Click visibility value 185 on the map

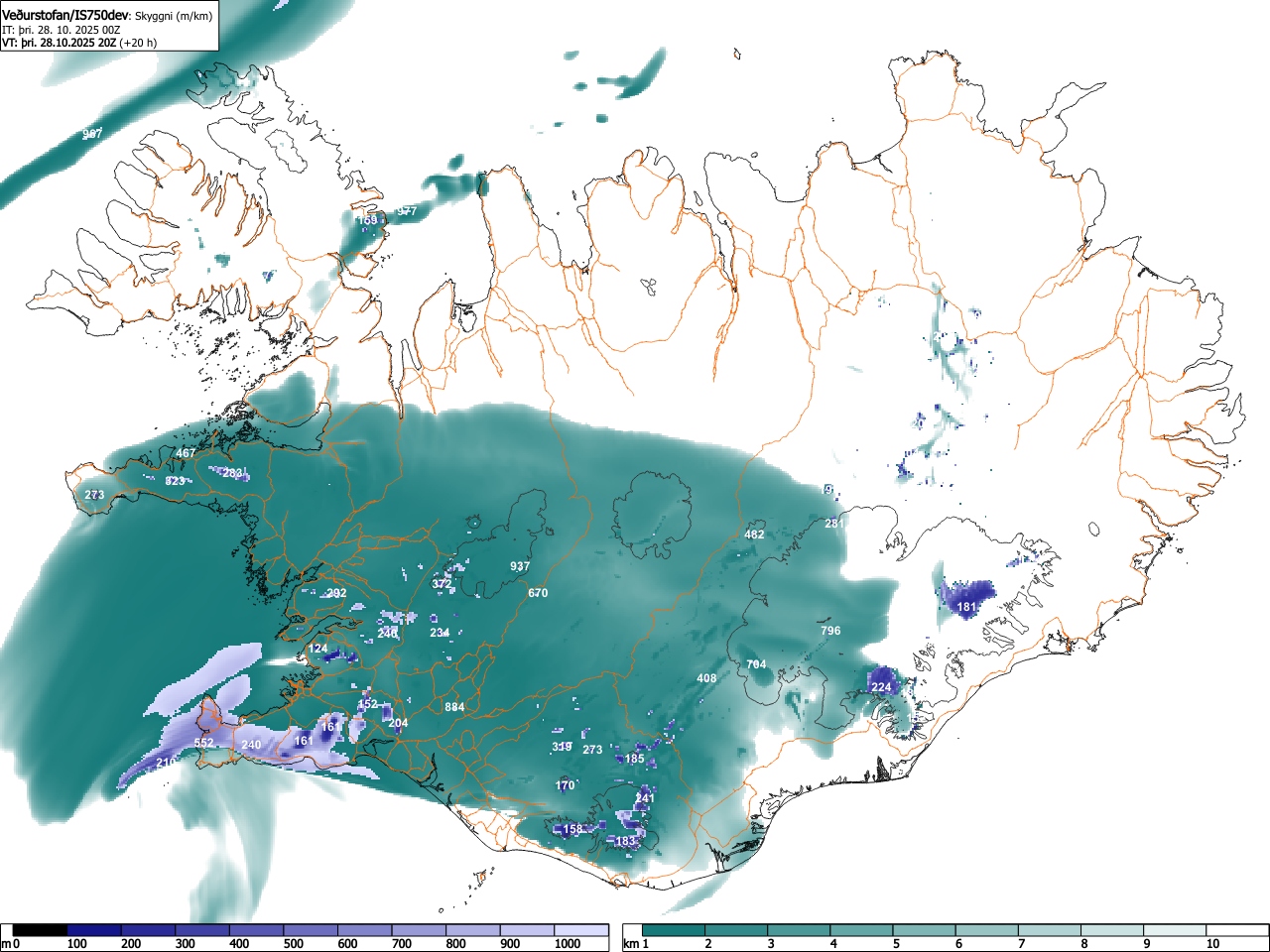tap(634, 759)
